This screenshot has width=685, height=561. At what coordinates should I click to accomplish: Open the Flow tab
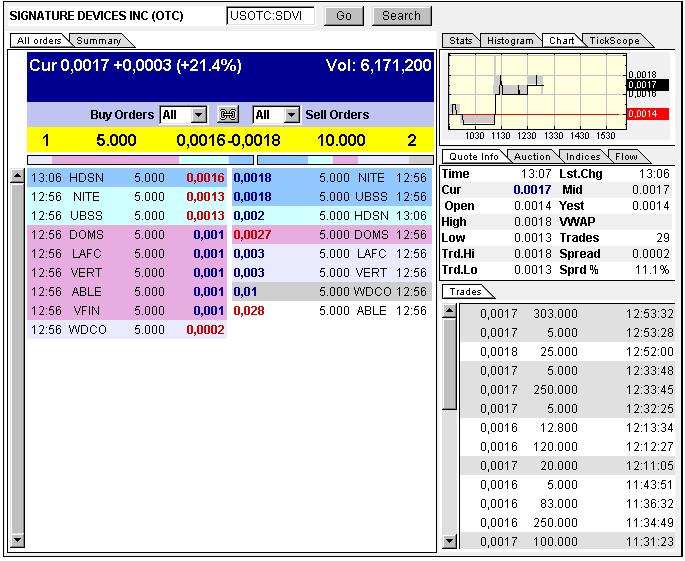[x=626, y=156]
